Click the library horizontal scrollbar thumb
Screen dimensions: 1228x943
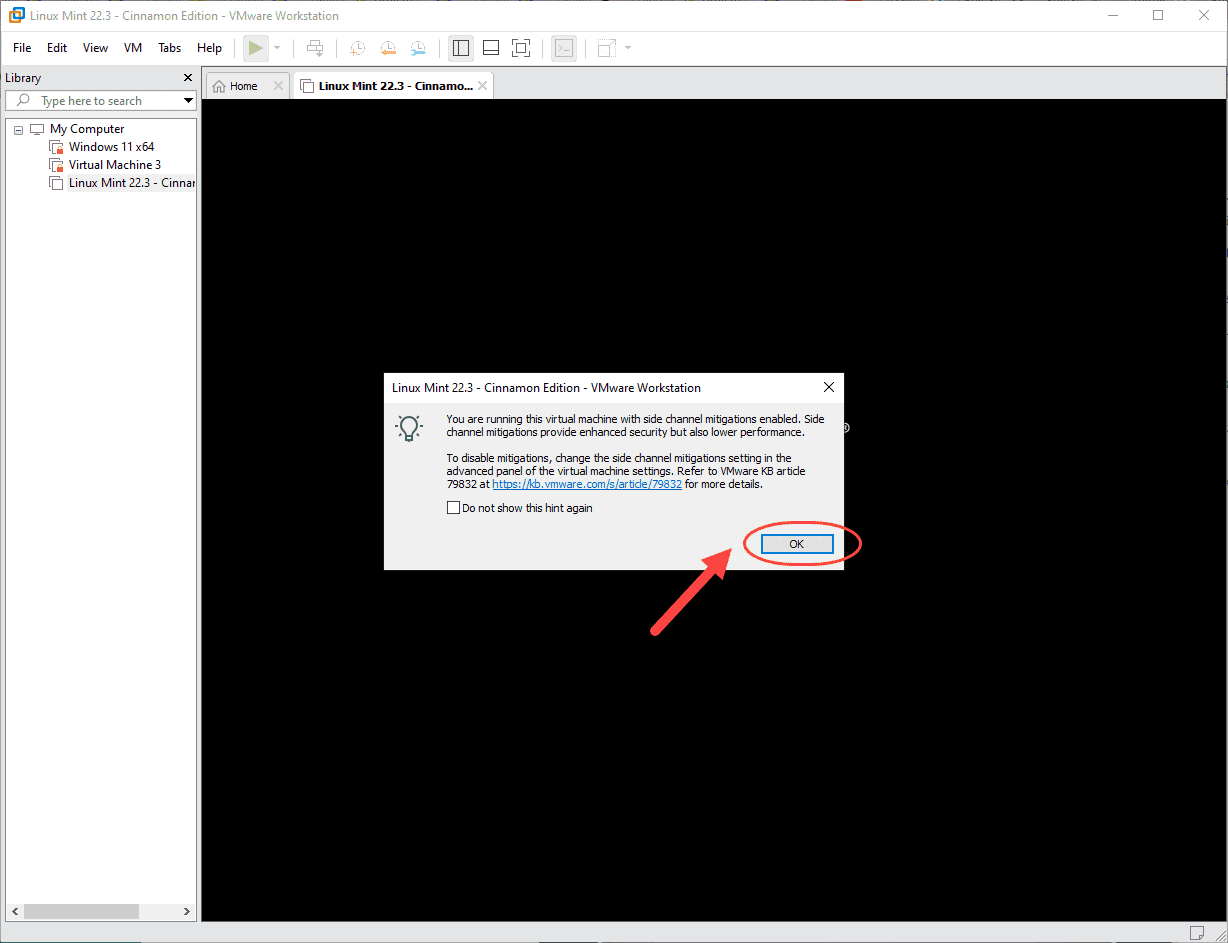82,911
